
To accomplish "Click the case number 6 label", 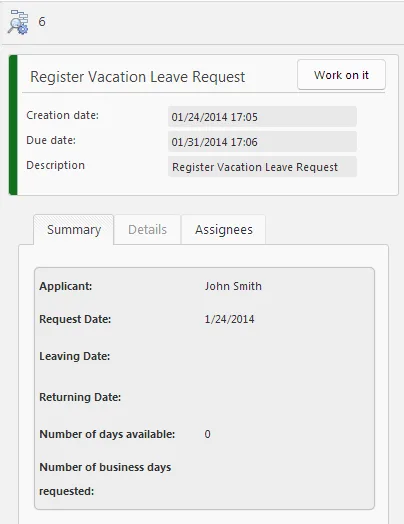I will (x=42, y=22).
